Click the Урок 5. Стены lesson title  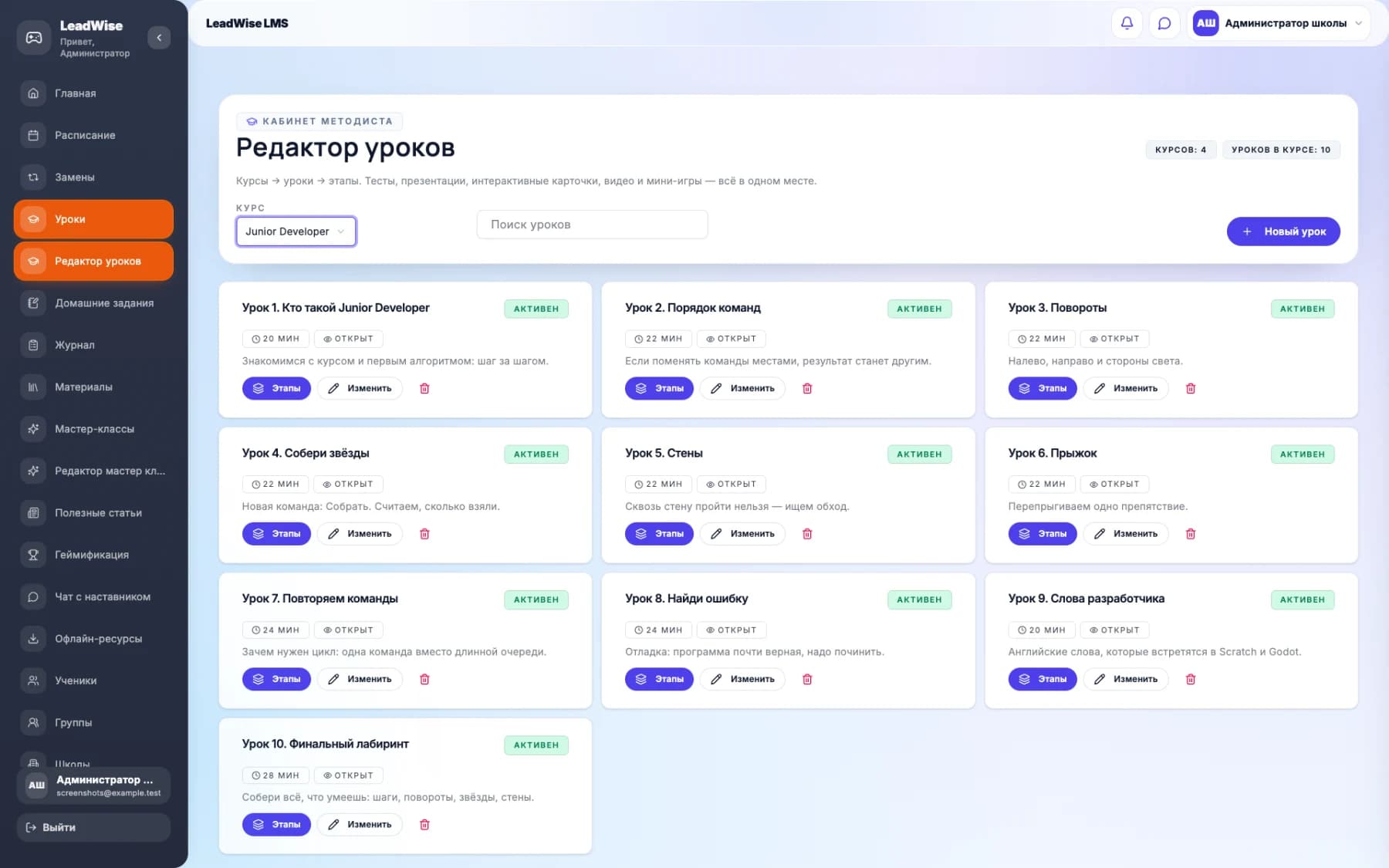pyautogui.click(x=664, y=453)
